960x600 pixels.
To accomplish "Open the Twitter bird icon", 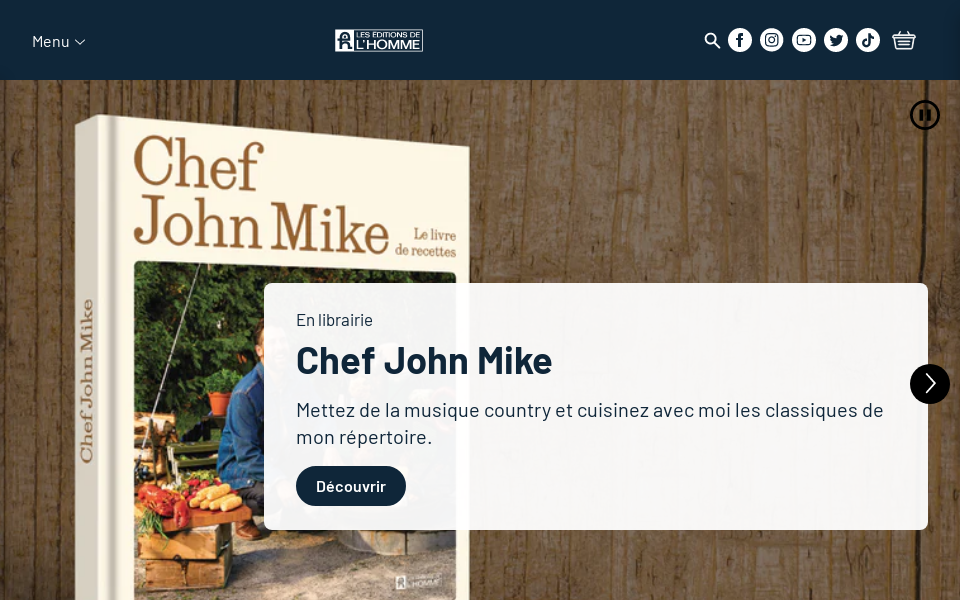I will click(836, 40).
